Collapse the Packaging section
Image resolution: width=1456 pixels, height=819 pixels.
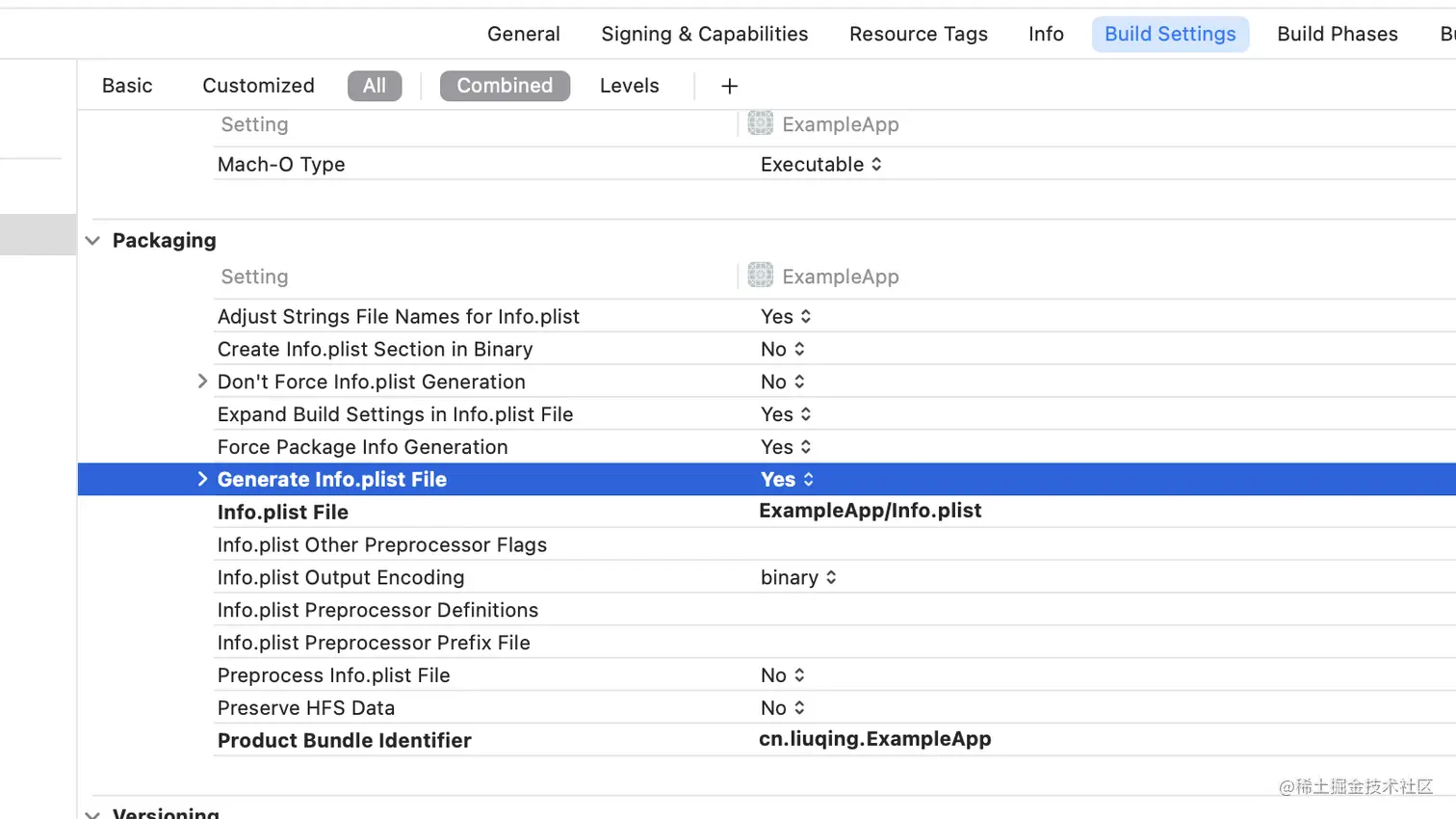[92, 241]
